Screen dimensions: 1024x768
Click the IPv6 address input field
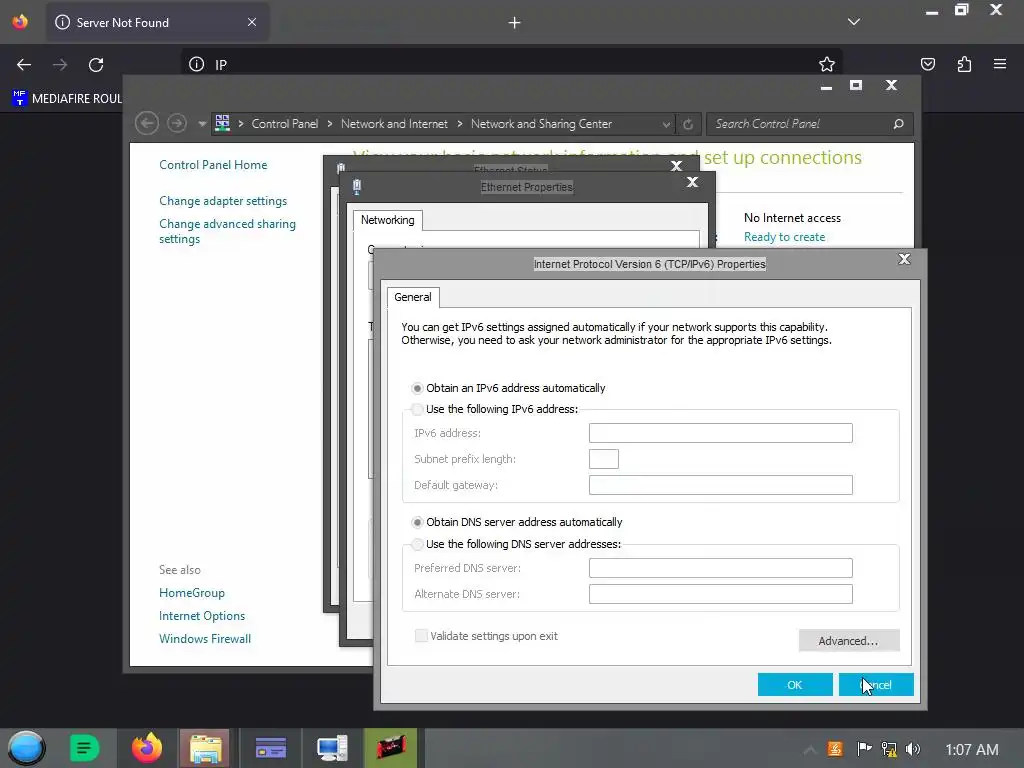tap(720, 433)
